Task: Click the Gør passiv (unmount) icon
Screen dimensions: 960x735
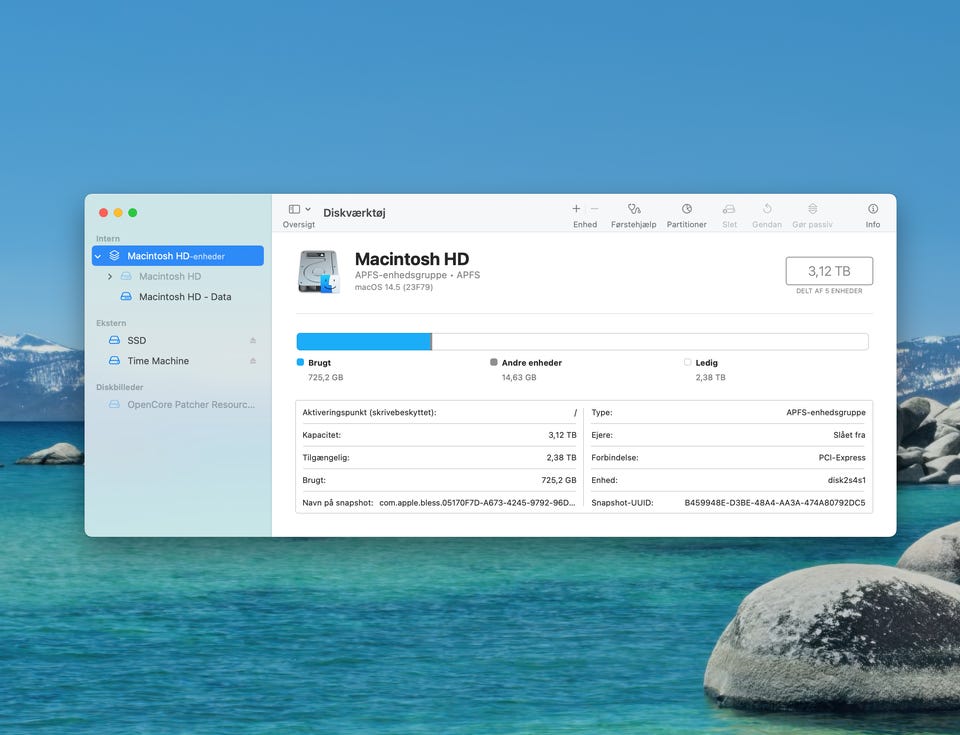Action: coord(812,209)
